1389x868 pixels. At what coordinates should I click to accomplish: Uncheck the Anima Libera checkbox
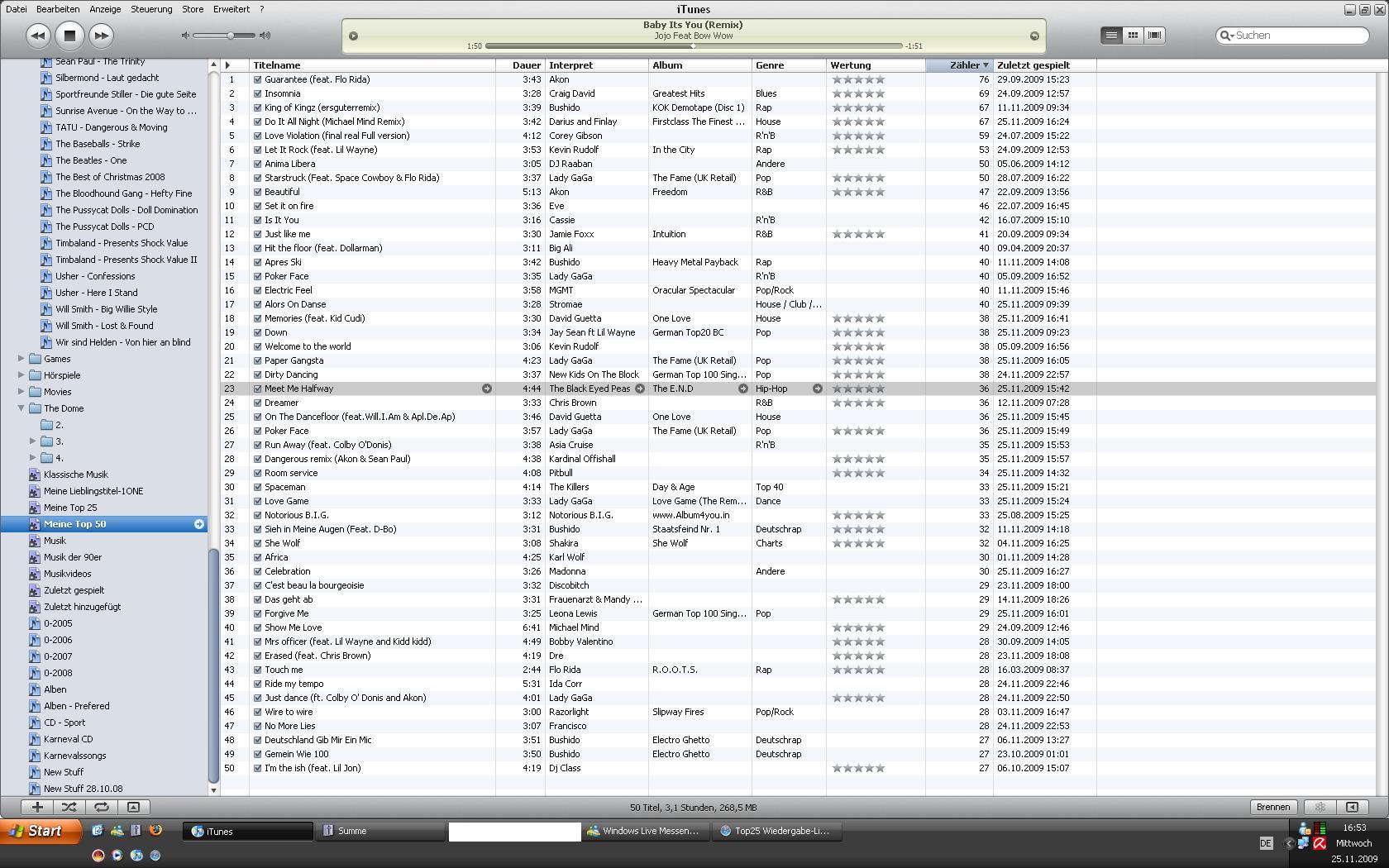257,165
